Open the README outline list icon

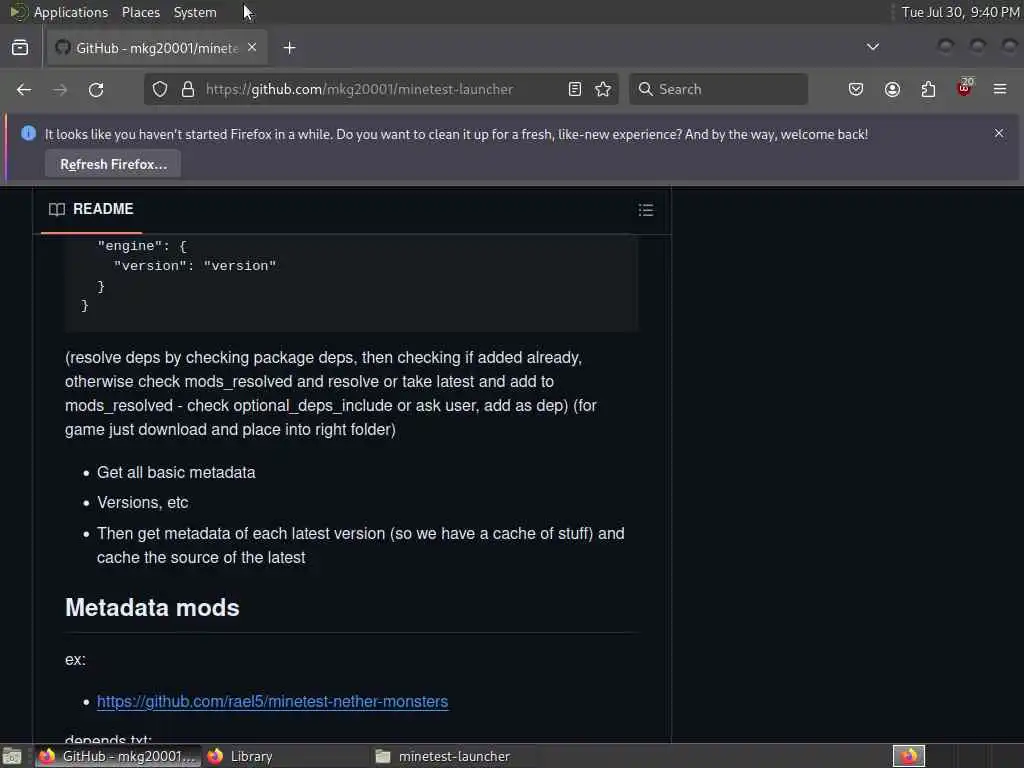tap(646, 210)
